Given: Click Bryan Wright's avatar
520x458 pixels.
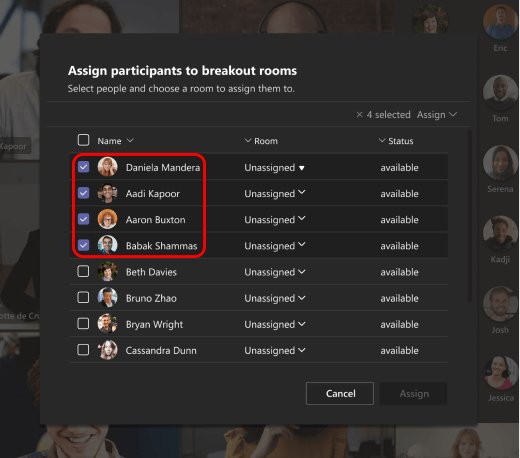Looking at the screenshot, I should click(107, 323).
